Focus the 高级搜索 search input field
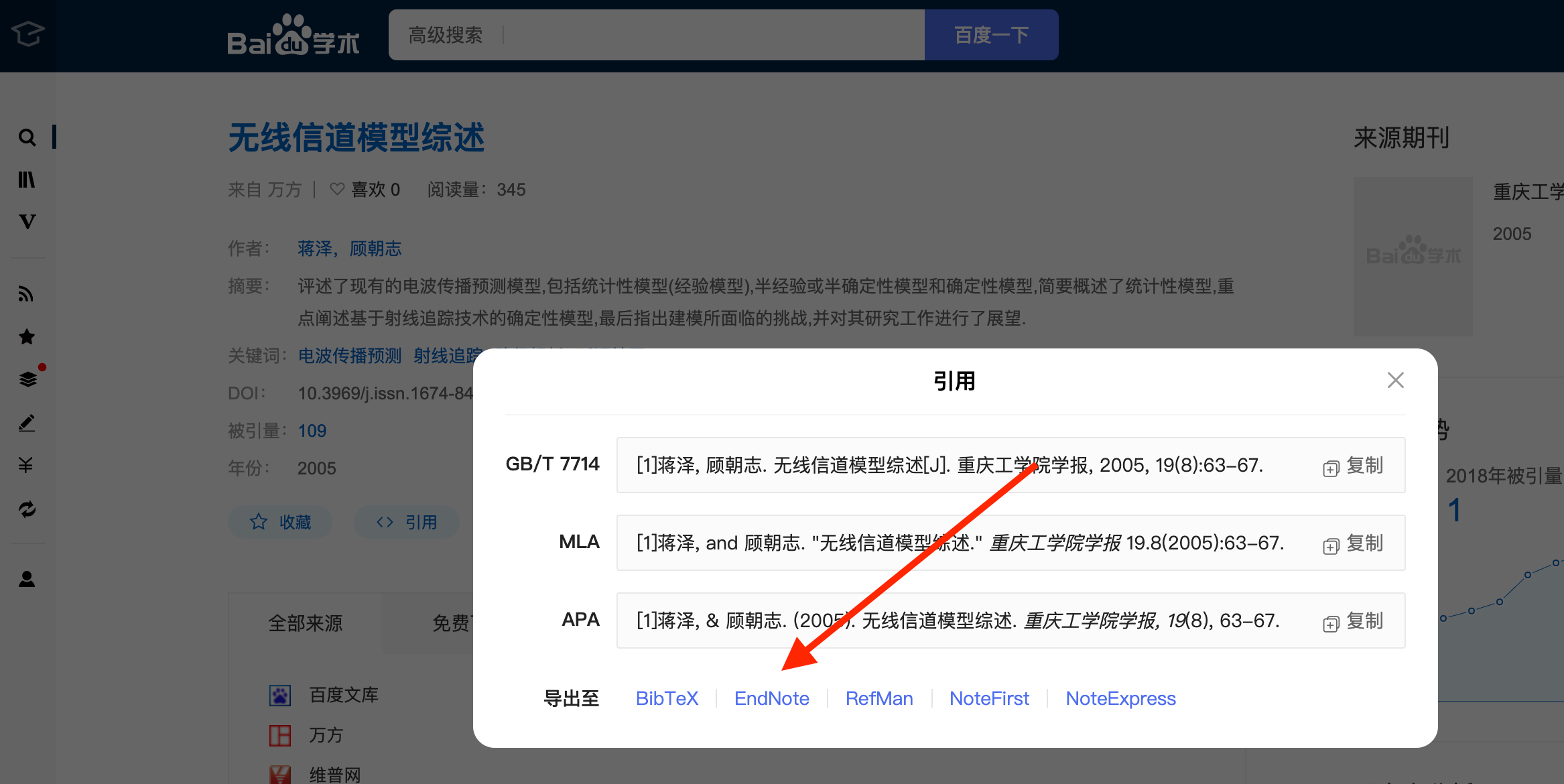1564x784 pixels. pos(710,35)
